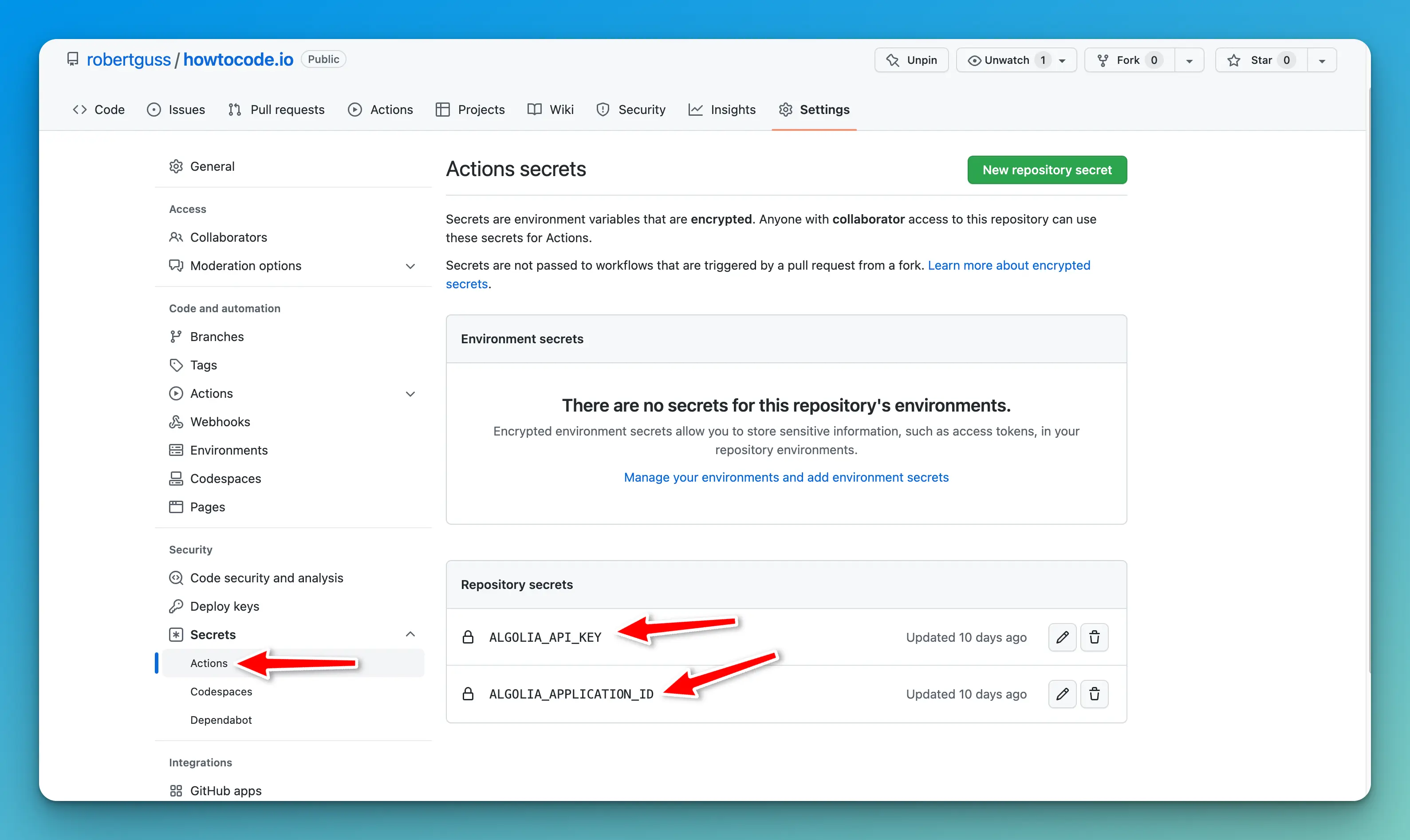Click the server icon beside Environments
Image resolution: width=1410 pixels, height=840 pixels.
[176, 450]
